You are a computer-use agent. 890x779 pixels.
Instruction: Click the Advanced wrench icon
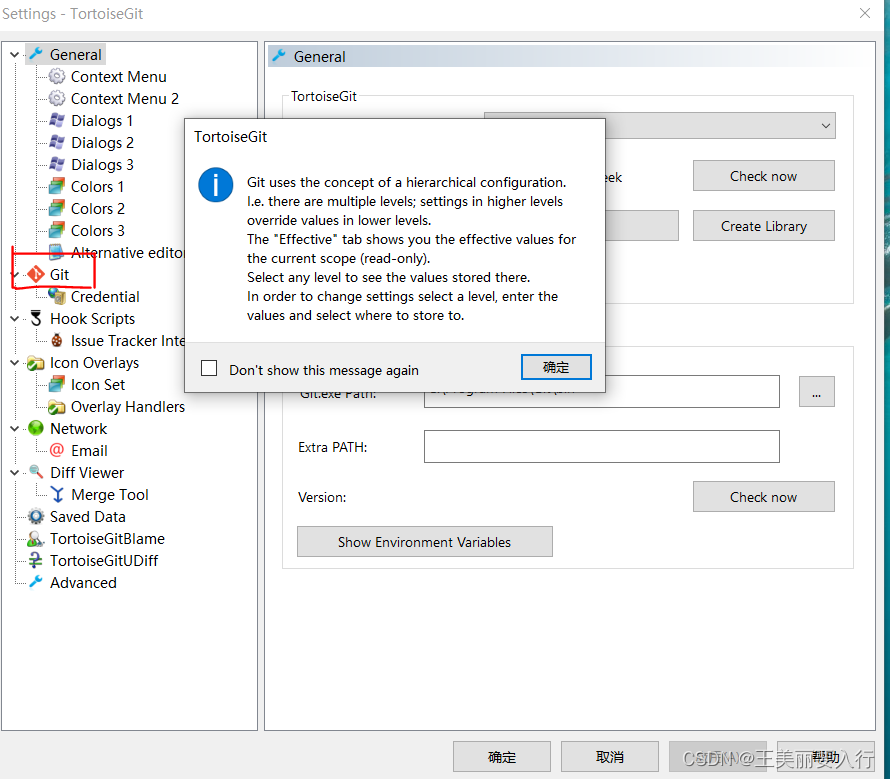click(x=36, y=582)
